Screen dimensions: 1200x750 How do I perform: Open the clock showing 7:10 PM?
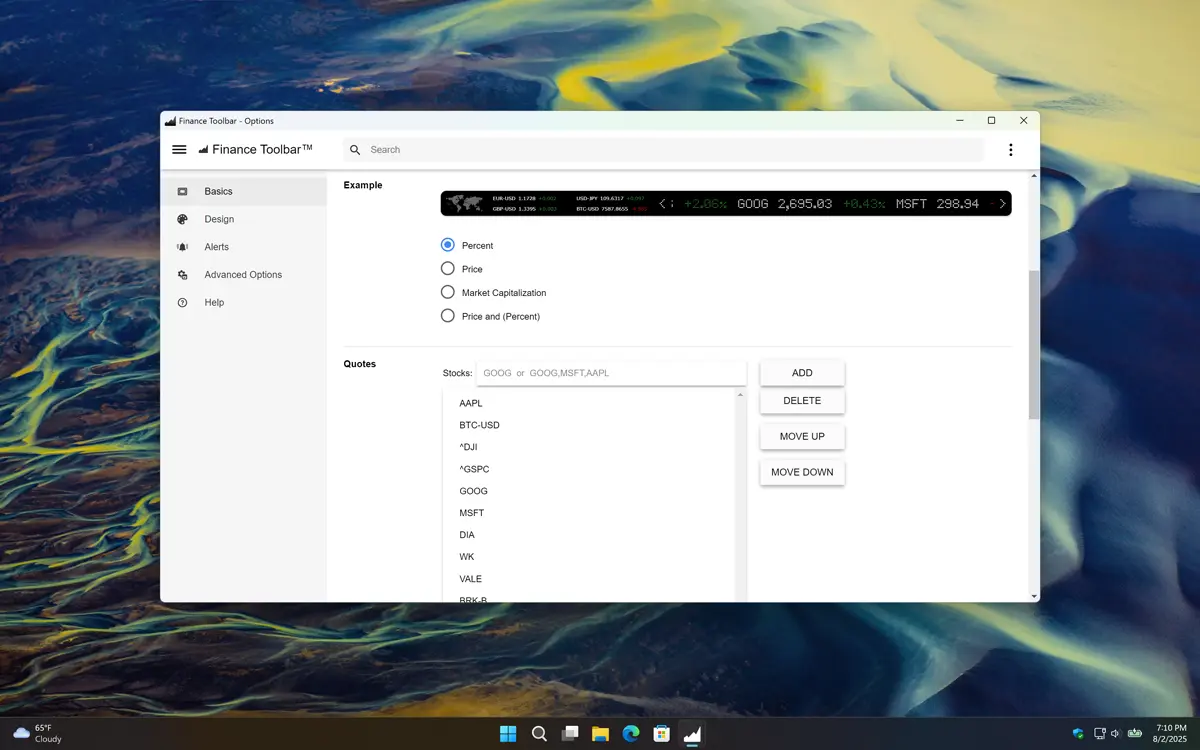coord(1171,733)
